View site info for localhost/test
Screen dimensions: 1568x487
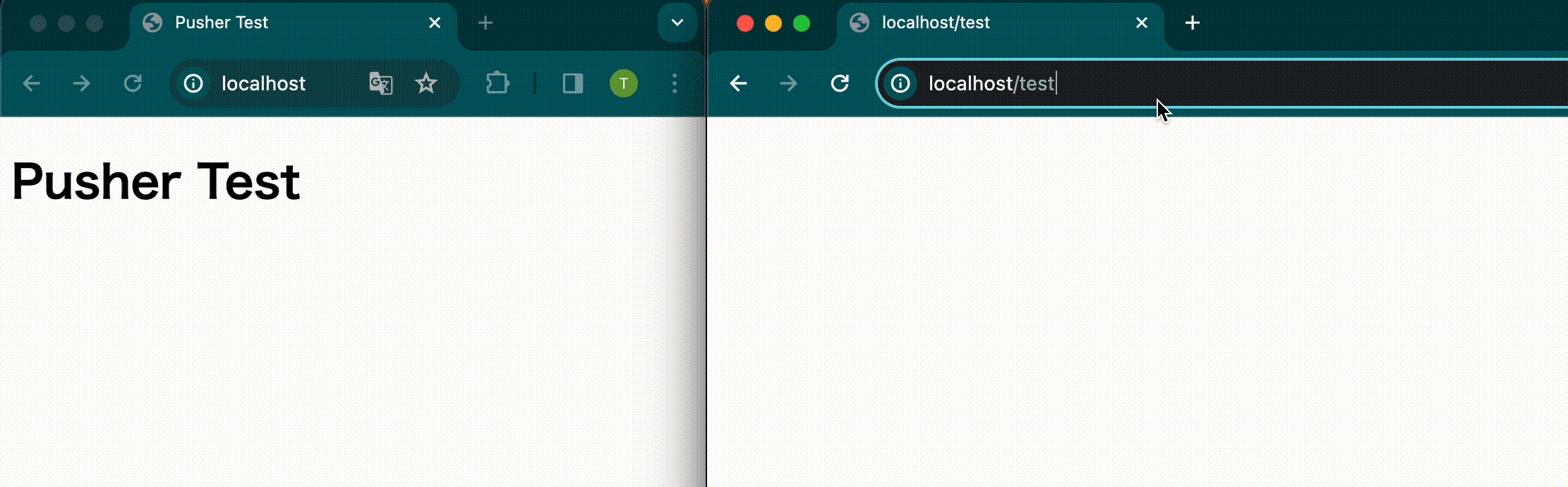(x=900, y=84)
